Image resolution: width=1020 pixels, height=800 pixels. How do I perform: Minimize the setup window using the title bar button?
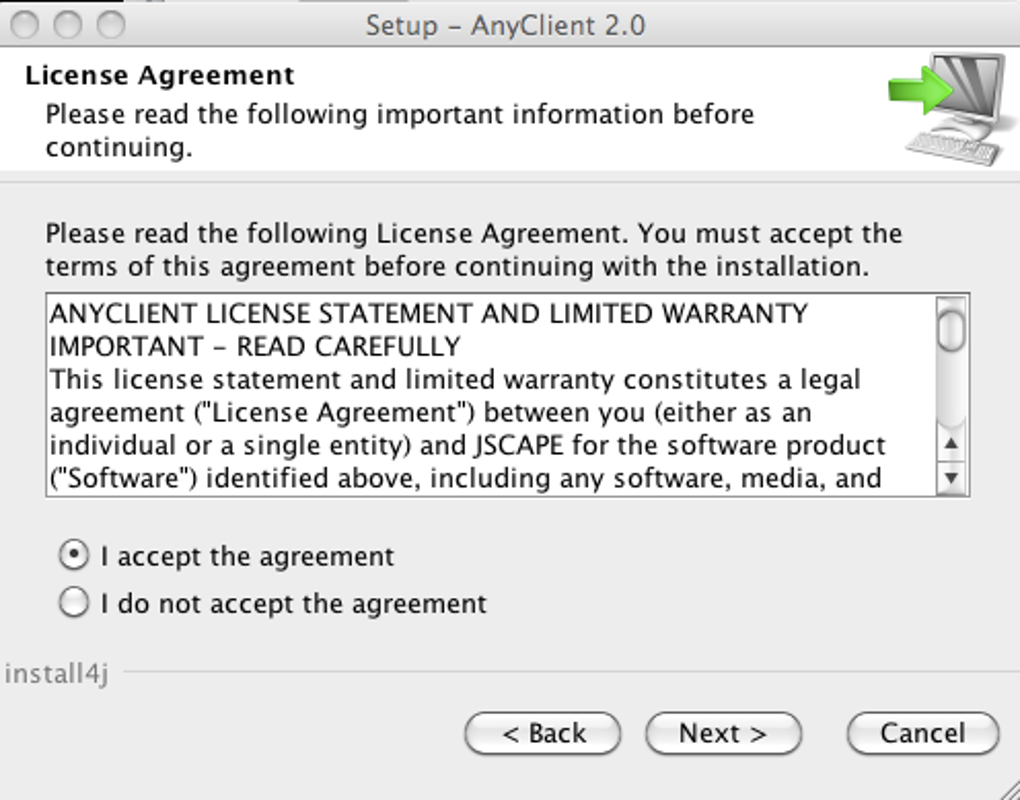click(x=67, y=24)
